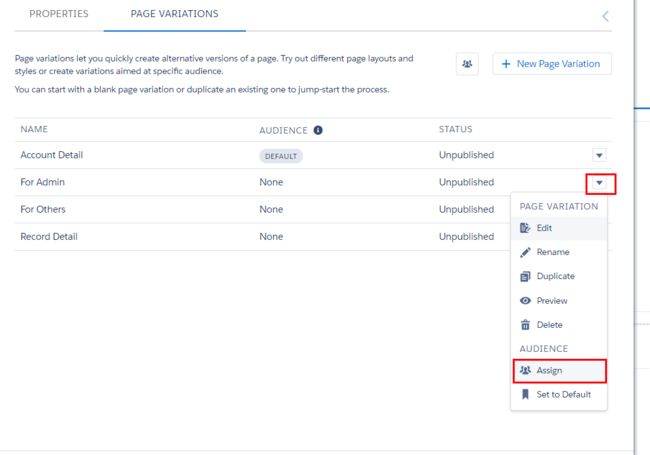Click the Duplicate copy icon

click(525, 276)
